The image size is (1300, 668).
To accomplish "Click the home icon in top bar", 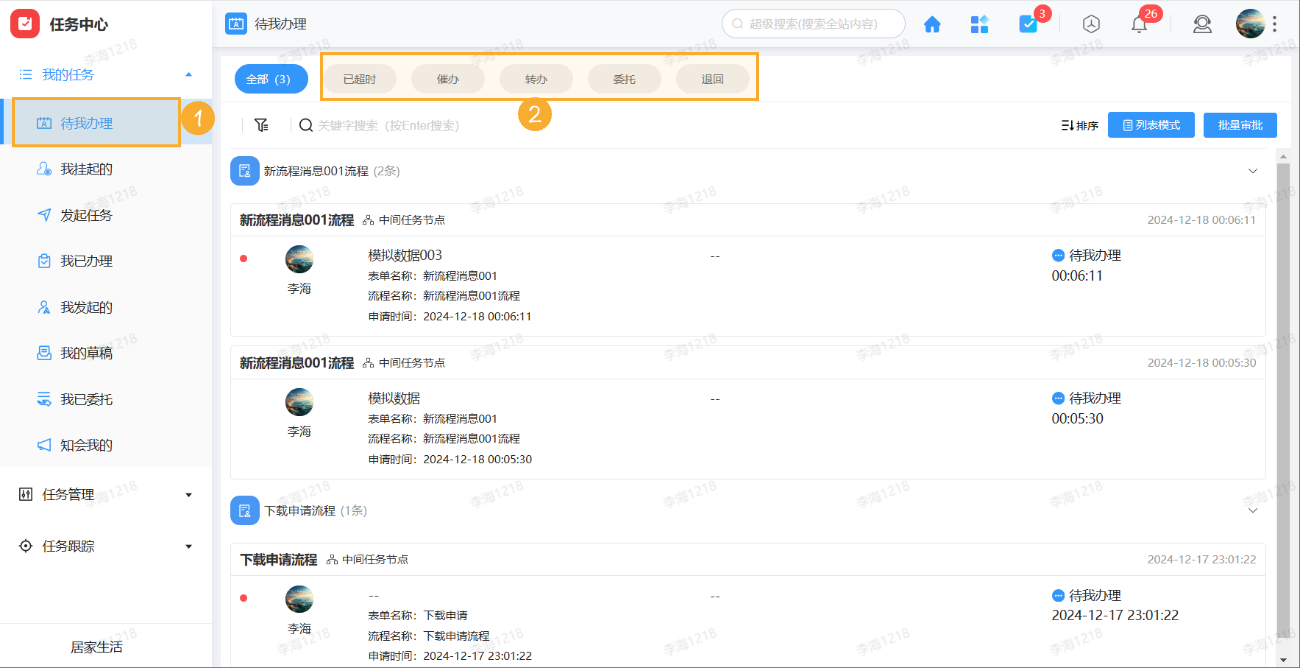I will 931,23.
